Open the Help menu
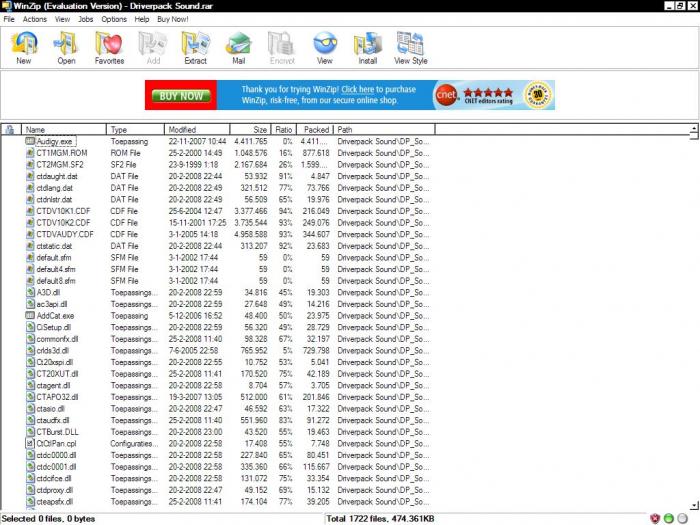The width and height of the screenshot is (700, 525). (x=142, y=19)
